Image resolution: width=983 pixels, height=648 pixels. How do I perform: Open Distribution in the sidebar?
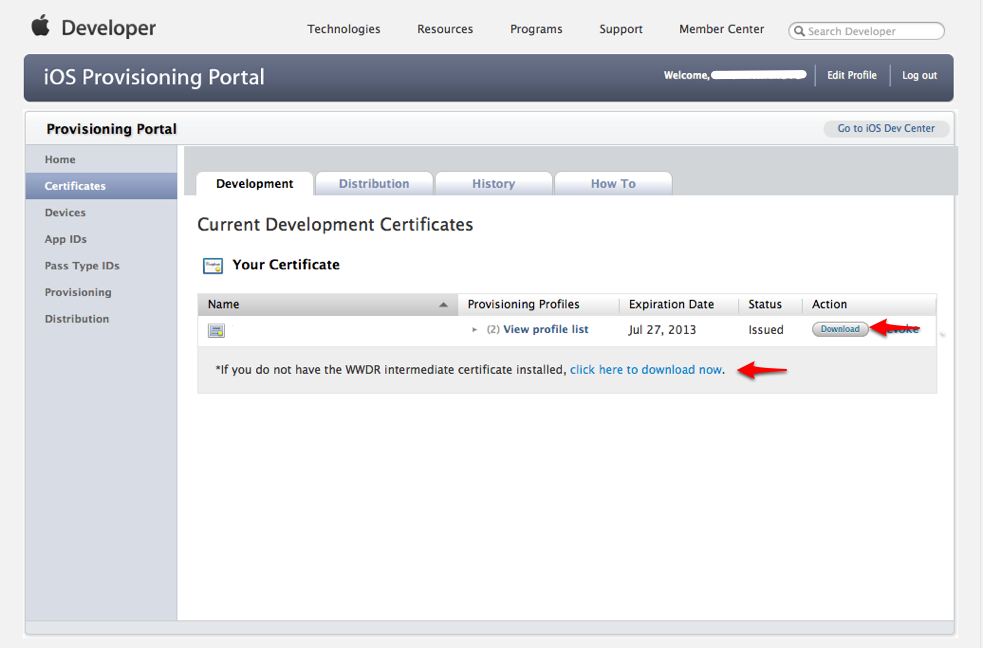click(x=102, y=318)
